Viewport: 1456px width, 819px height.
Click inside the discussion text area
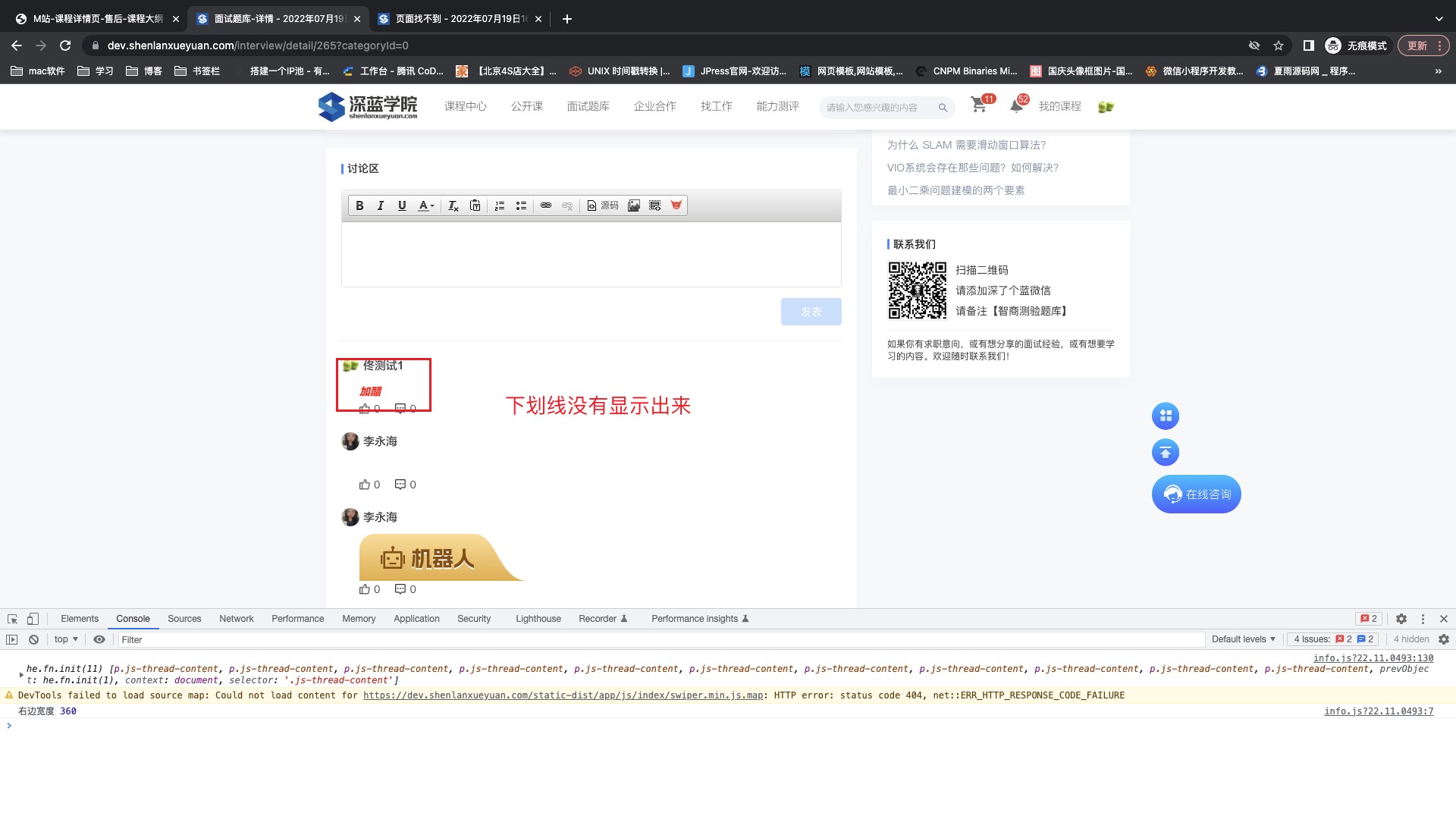591,254
